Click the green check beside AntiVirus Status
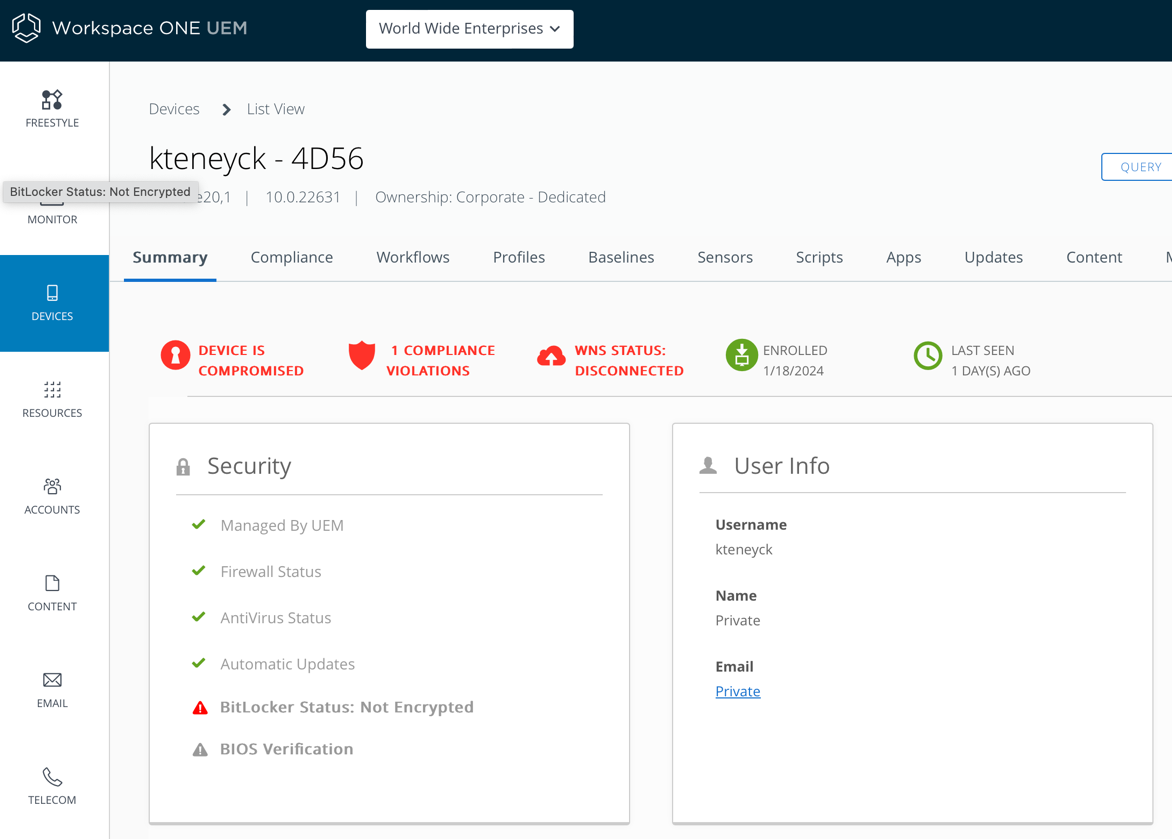Viewport: 1172px width, 839px height. tap(199, 618)
